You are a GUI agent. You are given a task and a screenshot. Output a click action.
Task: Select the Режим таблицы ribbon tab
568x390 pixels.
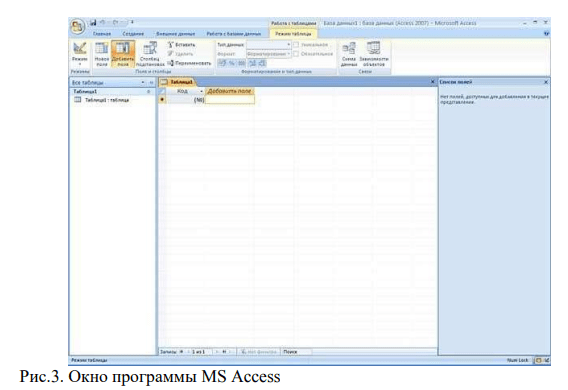(x=293, y=34)
